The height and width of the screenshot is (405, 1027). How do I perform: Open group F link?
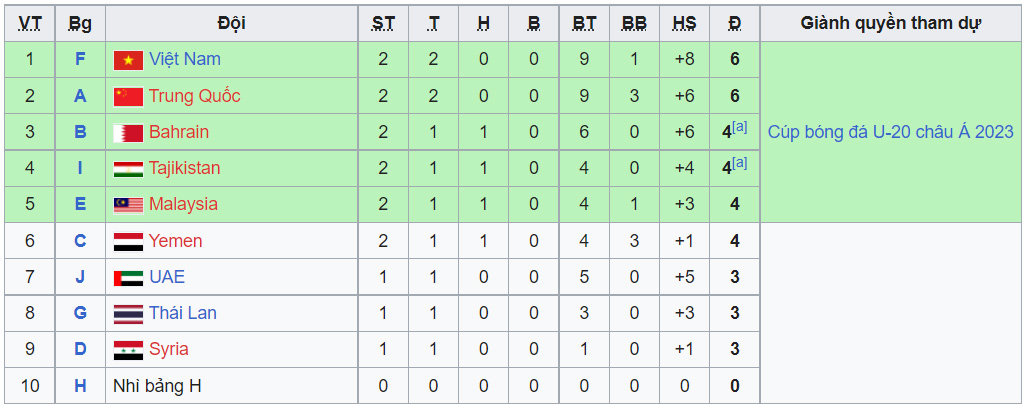coord(80,60)
